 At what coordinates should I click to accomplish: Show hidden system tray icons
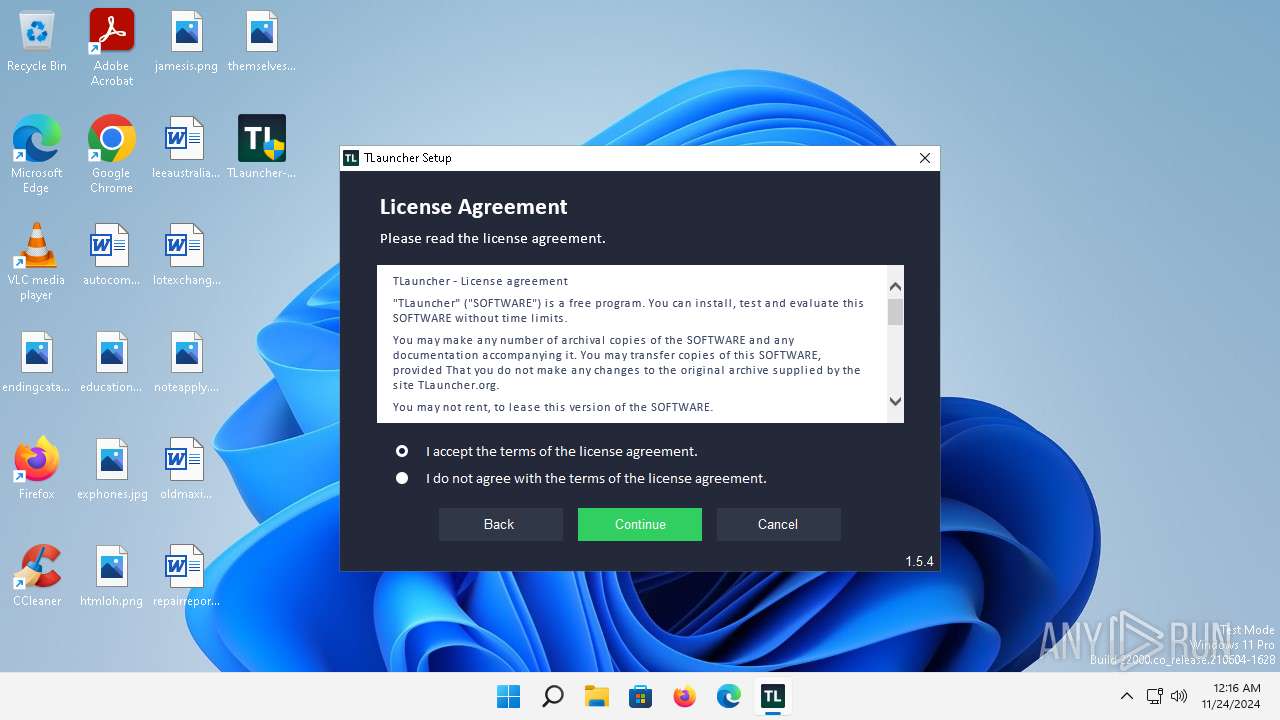(x=1126, y=696)
